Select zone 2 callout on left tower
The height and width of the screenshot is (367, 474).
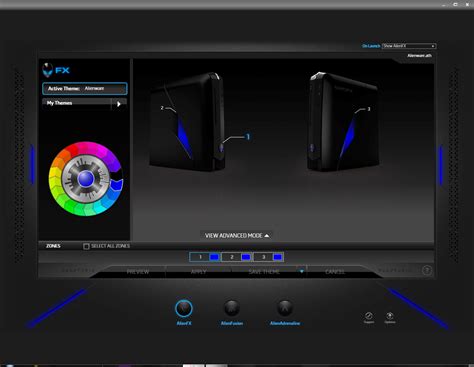click(x=162, y=108)
